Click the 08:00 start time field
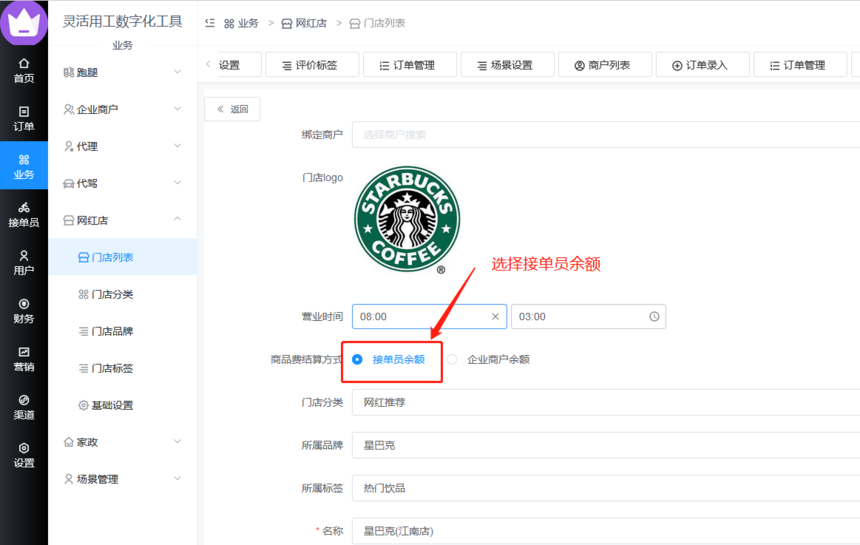Screen dimensions: 860x545 pos(429,316)
